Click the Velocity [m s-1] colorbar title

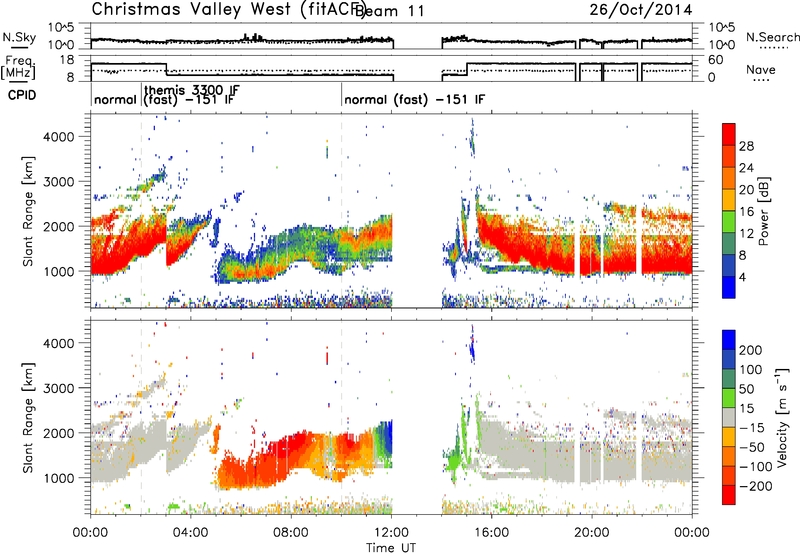click(783, 417)
